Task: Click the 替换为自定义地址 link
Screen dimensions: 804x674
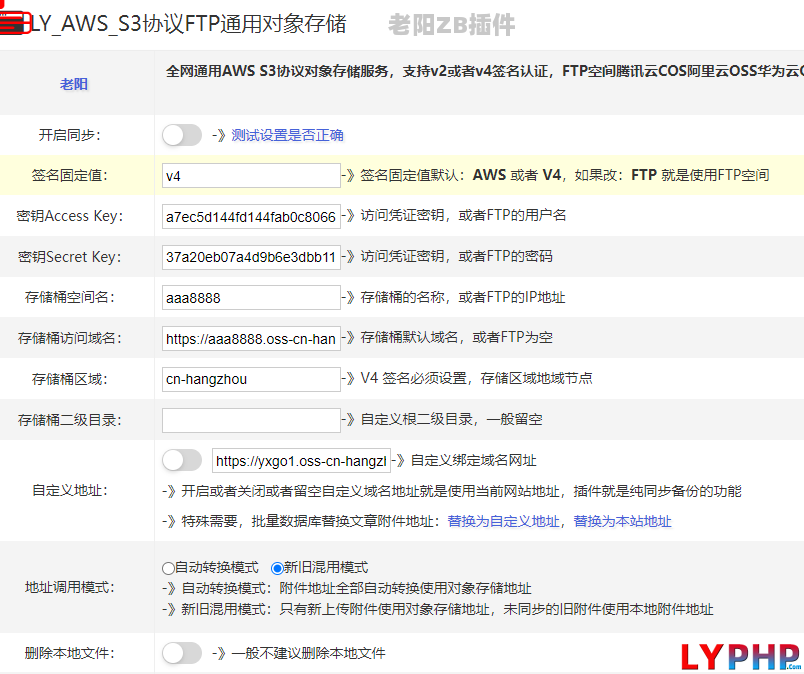Action: [x=503, y=521]
